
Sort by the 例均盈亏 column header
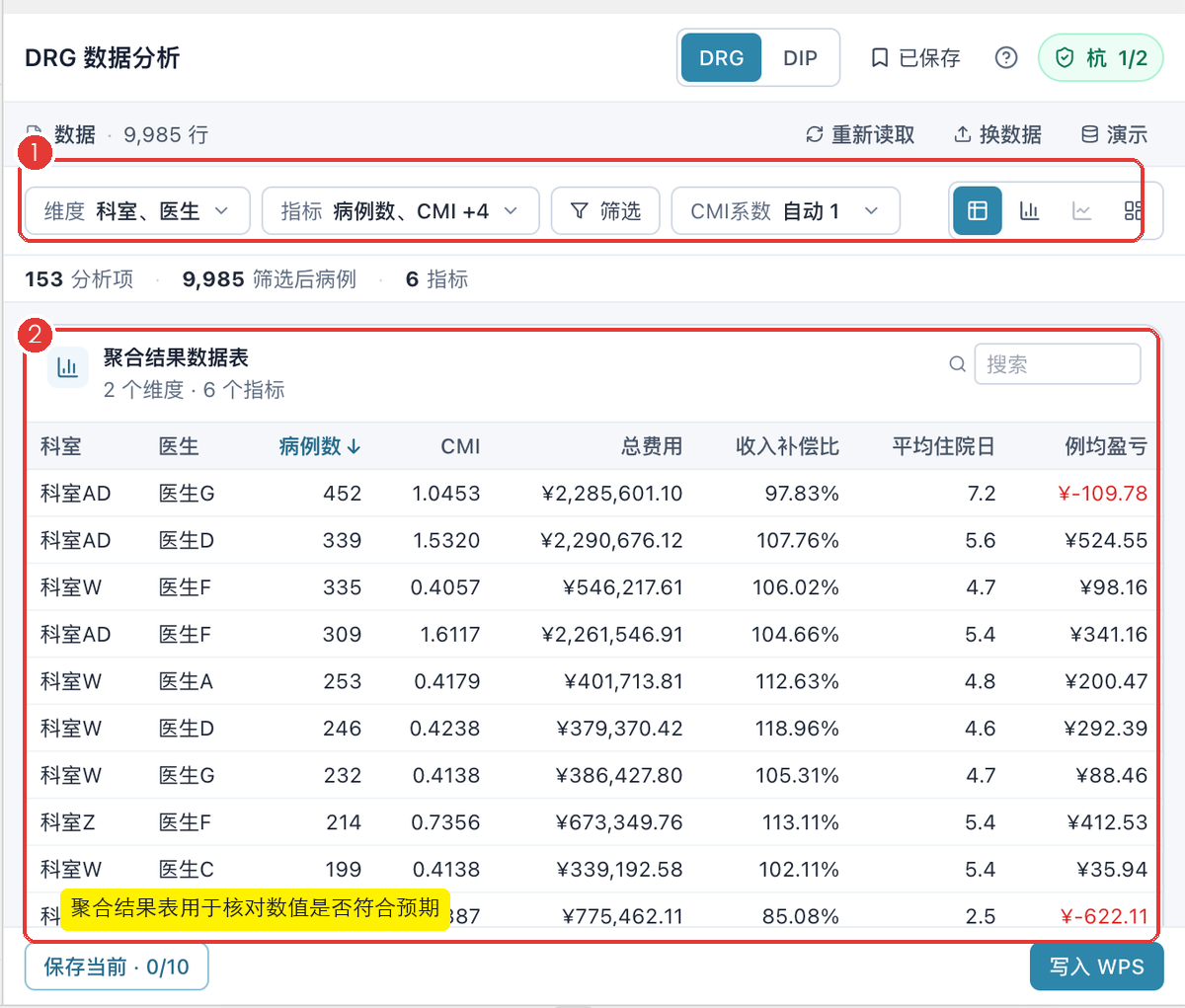(1106, 446)
